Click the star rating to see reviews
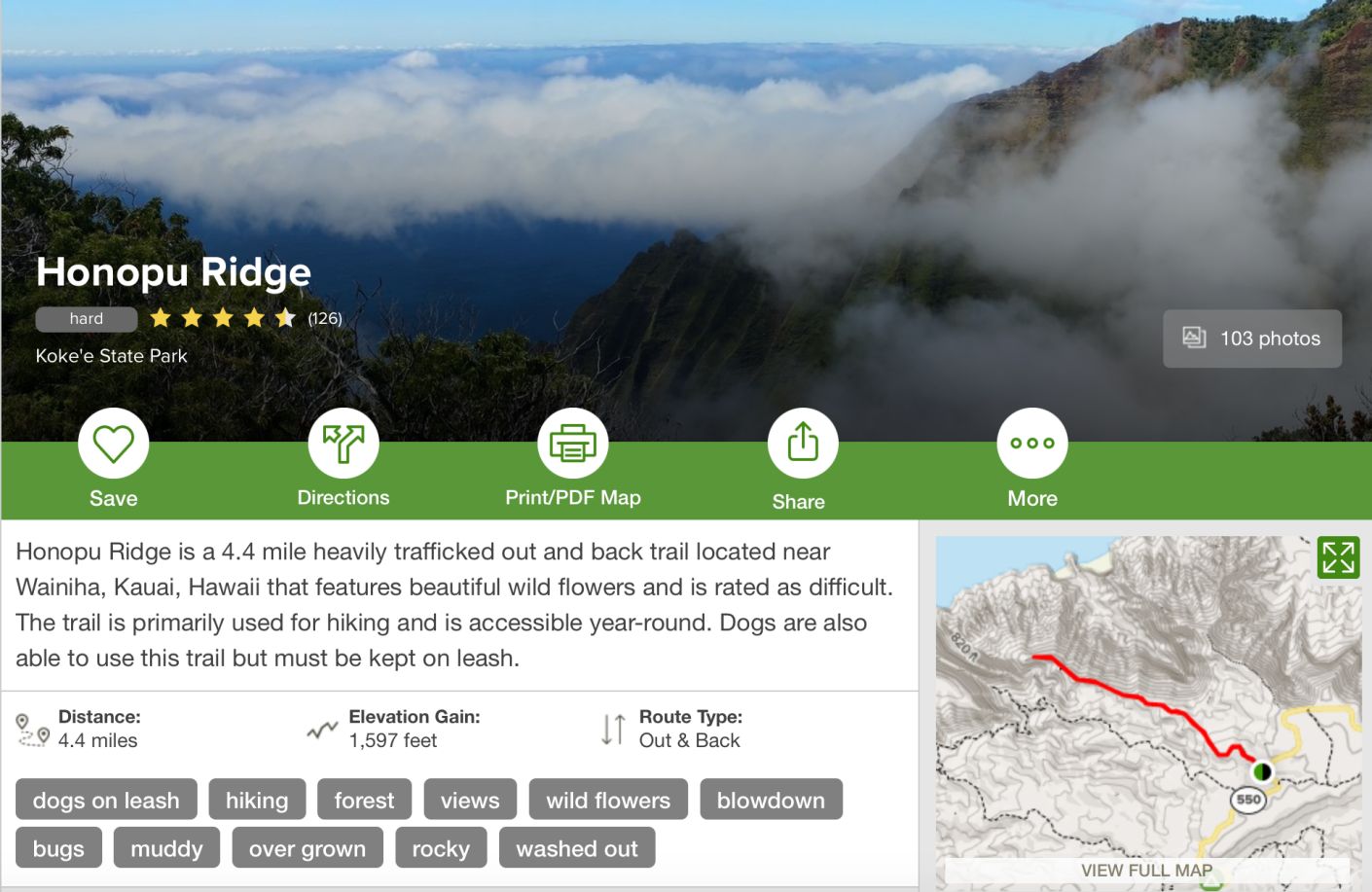Screen dimensions: 1372x892 [x=223, y=318]
